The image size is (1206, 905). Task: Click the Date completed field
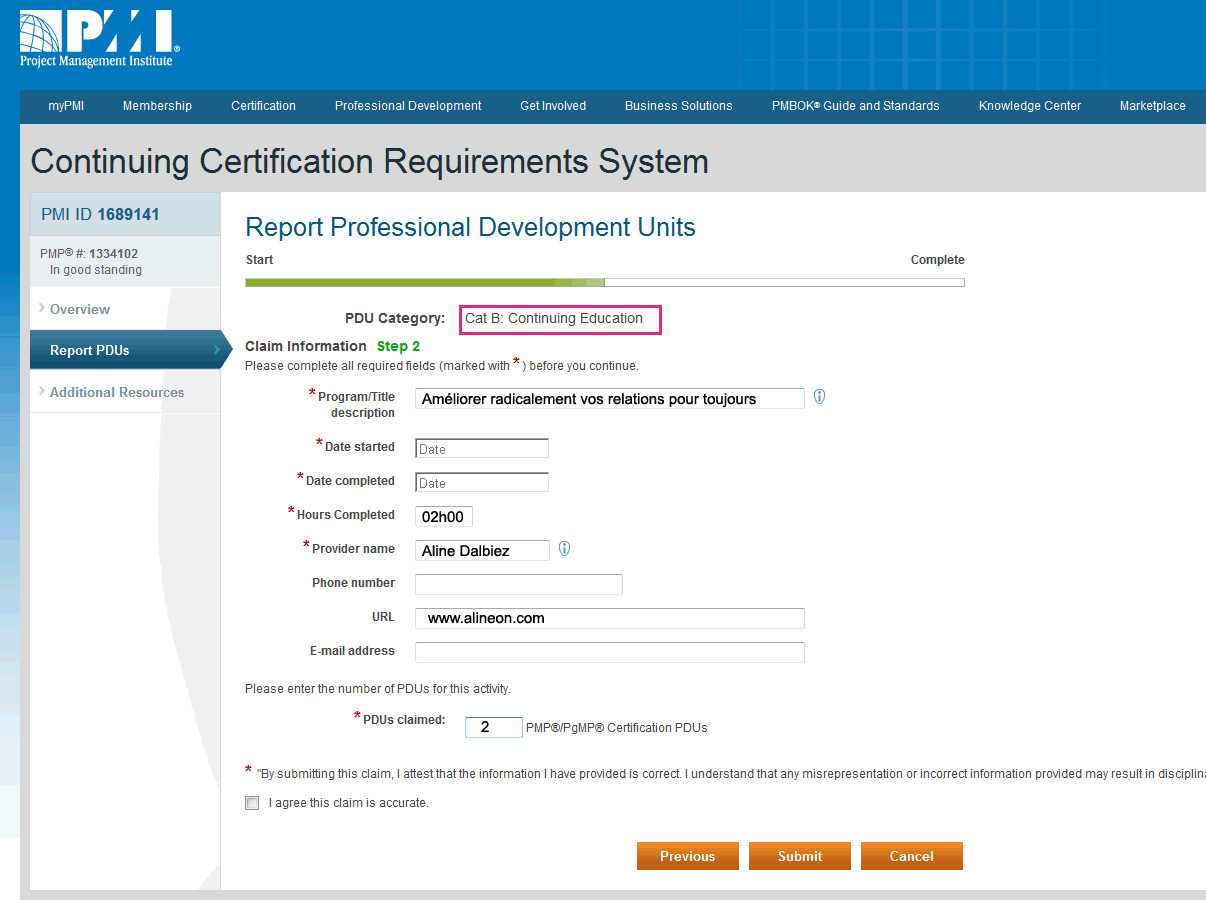click(x=482, y=482)
